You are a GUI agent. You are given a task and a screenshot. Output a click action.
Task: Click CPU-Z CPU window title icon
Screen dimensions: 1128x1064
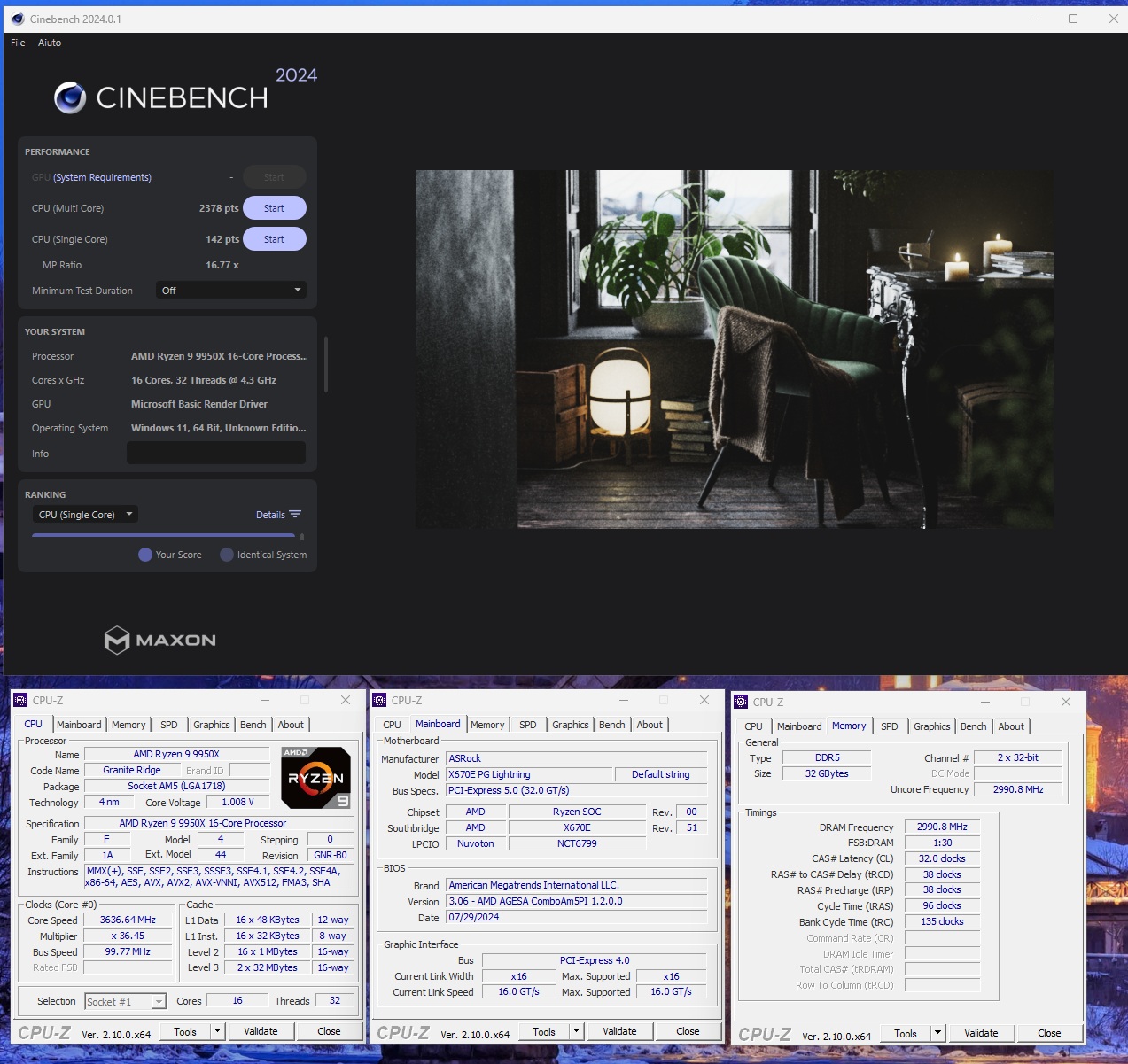pos(20,700)
